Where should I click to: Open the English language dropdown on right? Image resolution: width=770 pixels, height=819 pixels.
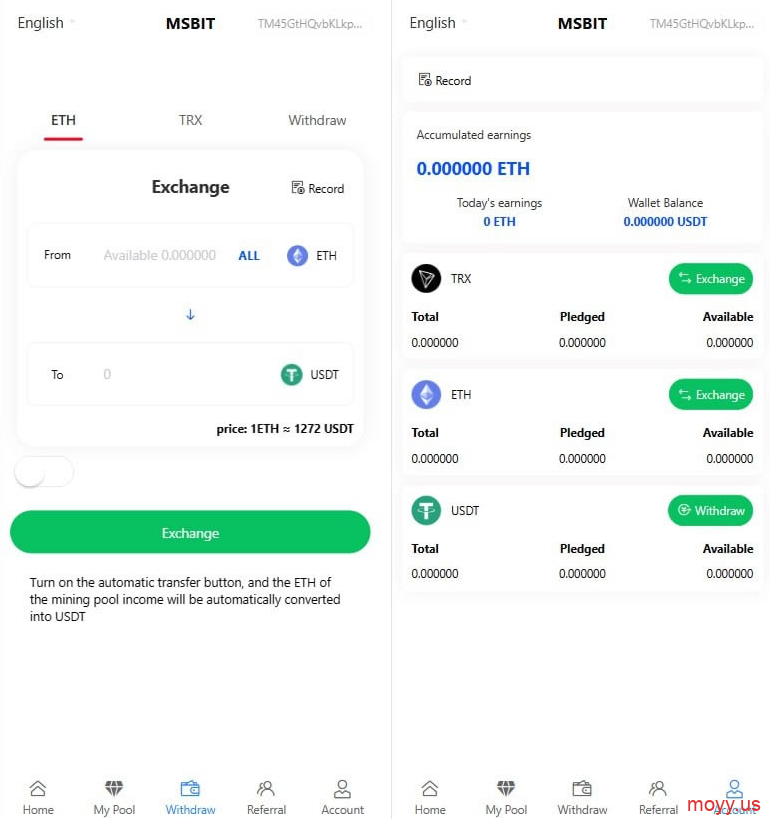pos(438,23)
